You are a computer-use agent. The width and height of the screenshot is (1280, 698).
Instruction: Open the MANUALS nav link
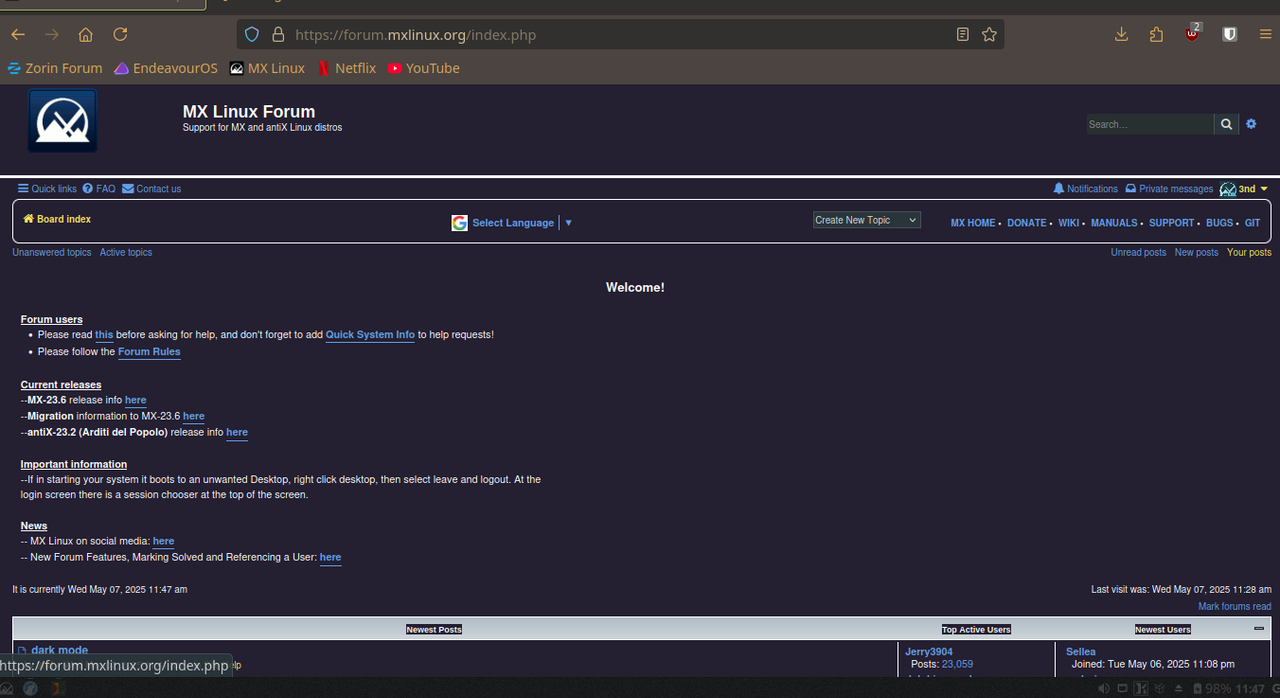(1114, 223)
